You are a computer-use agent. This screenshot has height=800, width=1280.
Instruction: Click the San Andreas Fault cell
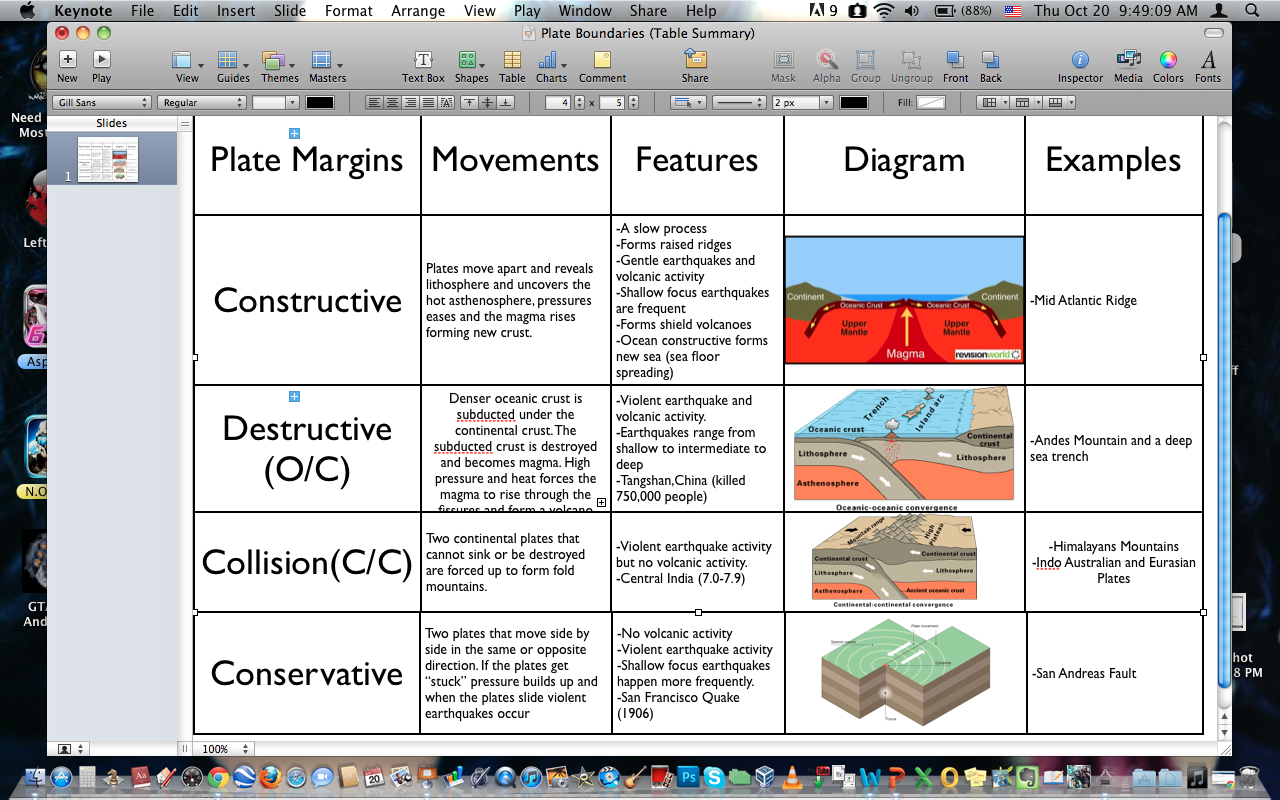tap(1114, 673)
